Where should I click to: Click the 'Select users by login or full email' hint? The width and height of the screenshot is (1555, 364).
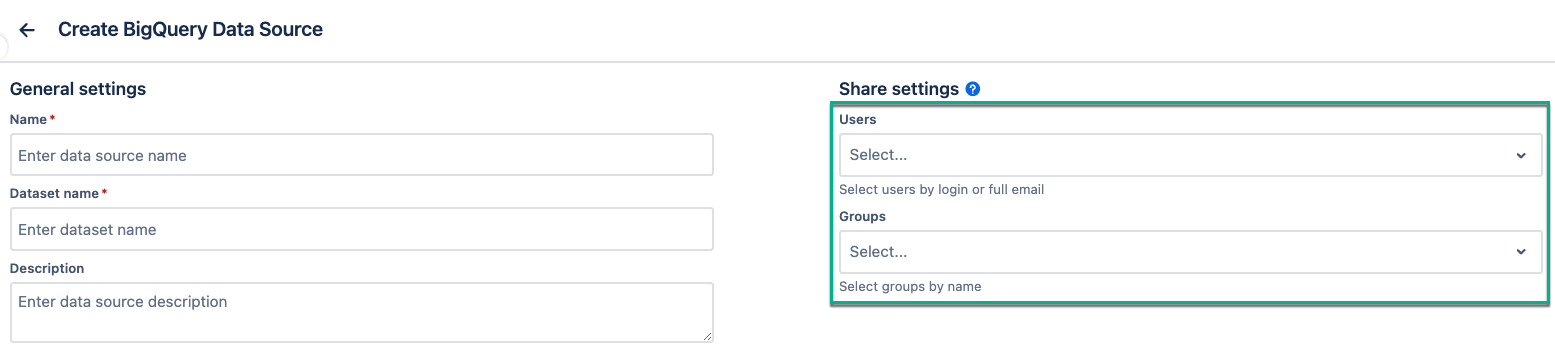(x=941, y=189)
